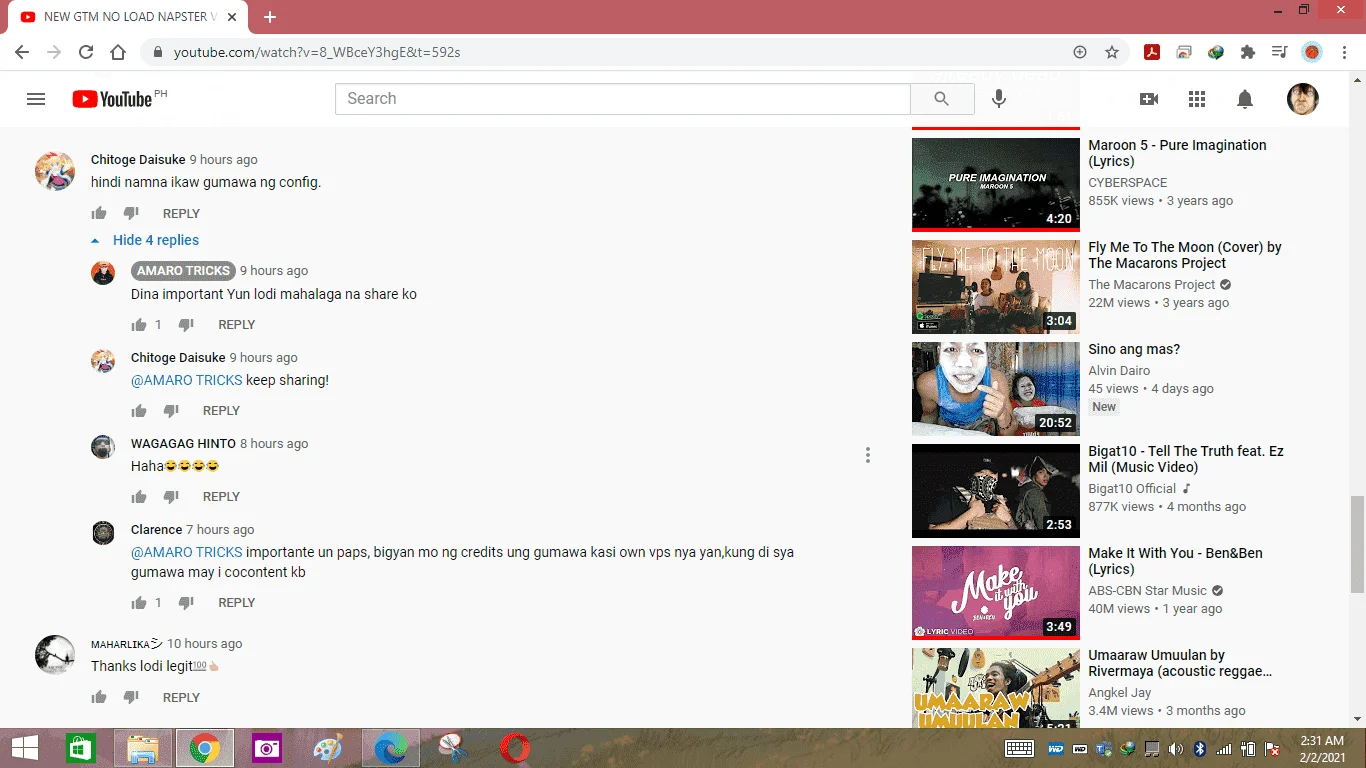This screenshot has height=768, width=1366.
Task: Reply to the 'keep sharing!' comment
Action: tap(221, 411)
